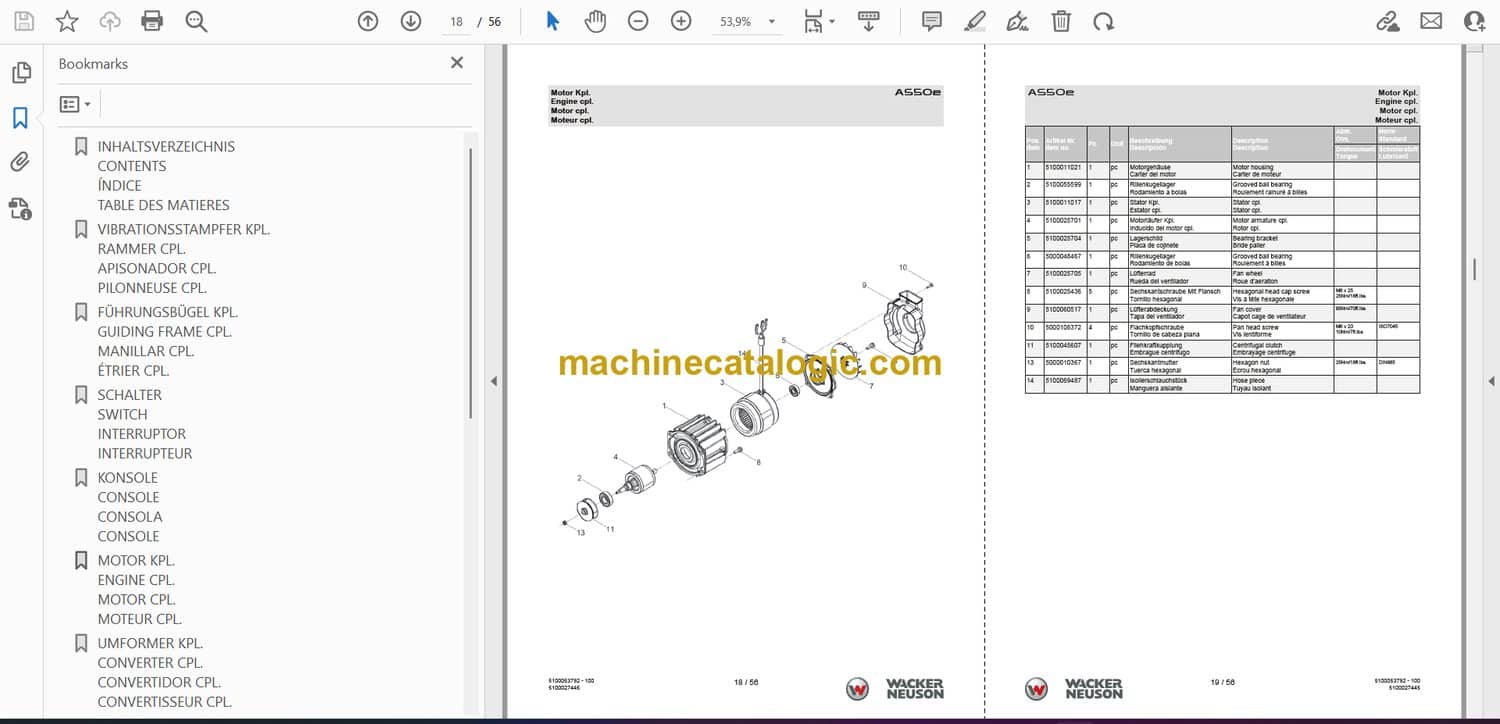Zoom in with the plus button

tap(681, 21)
